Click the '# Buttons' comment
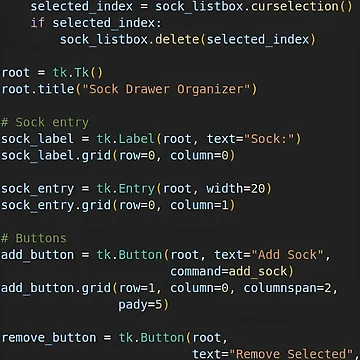This screenshot has height=360, width=360. tap(34, 238)
